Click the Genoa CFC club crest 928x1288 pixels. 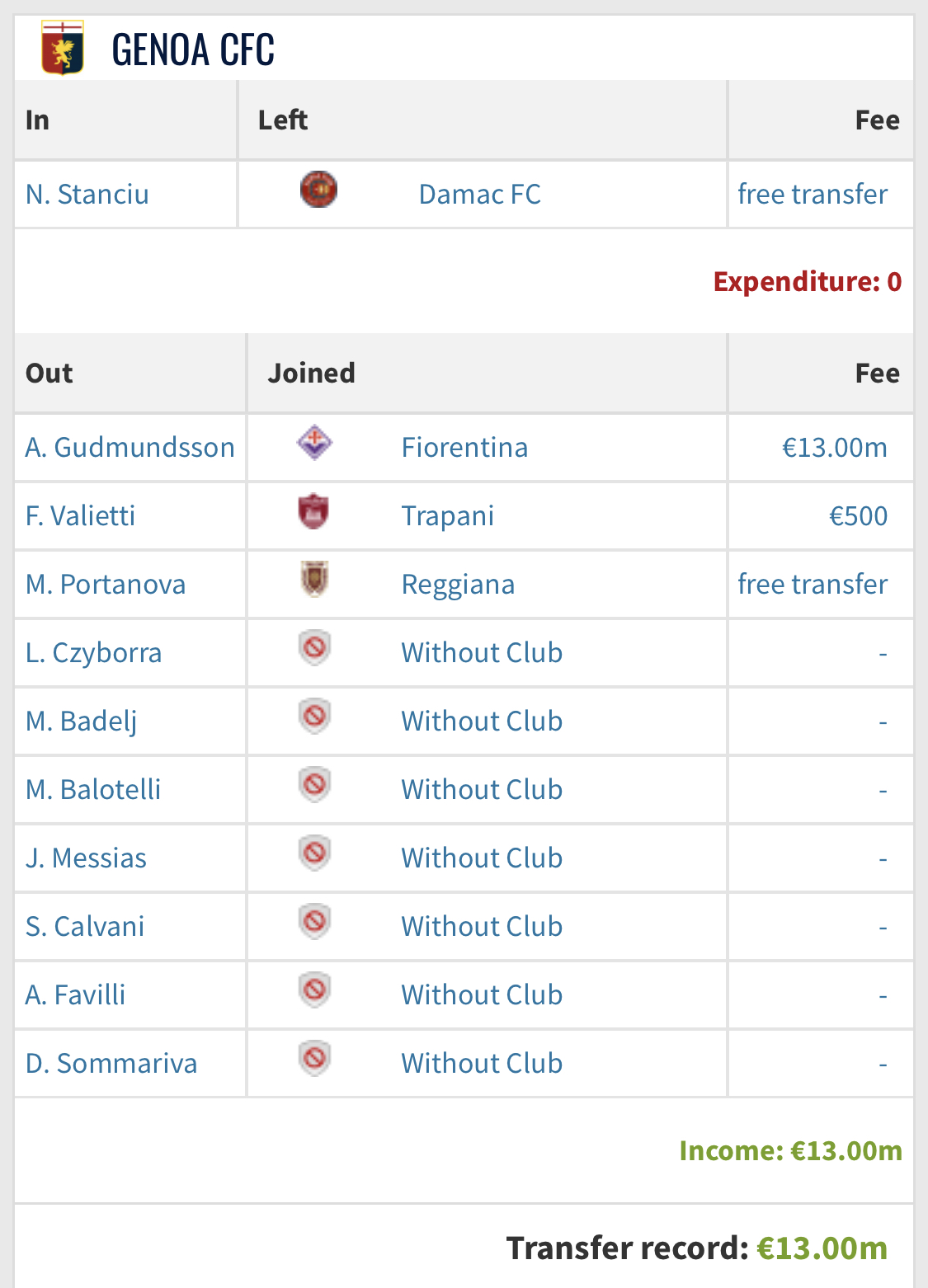(x=62, y=49)
